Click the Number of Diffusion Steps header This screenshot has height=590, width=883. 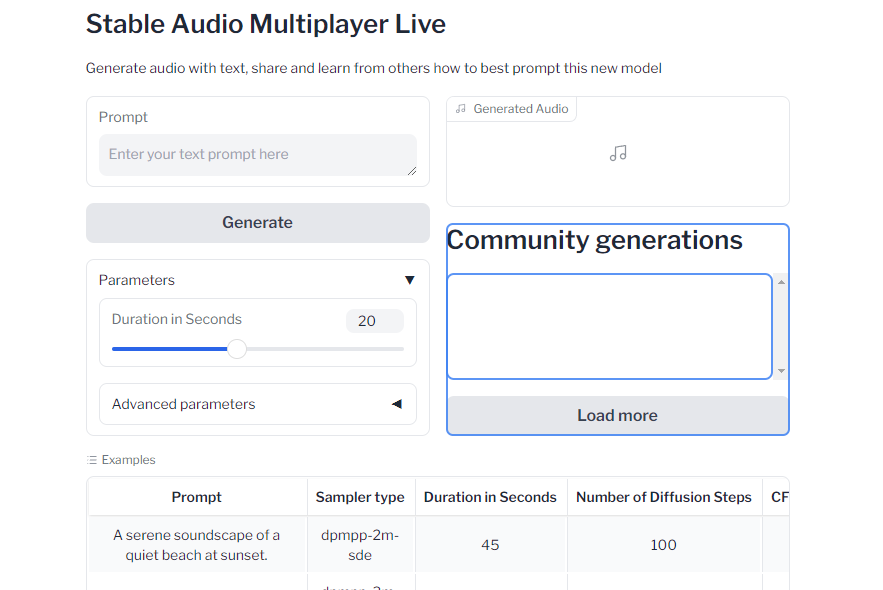pos(663,497)
